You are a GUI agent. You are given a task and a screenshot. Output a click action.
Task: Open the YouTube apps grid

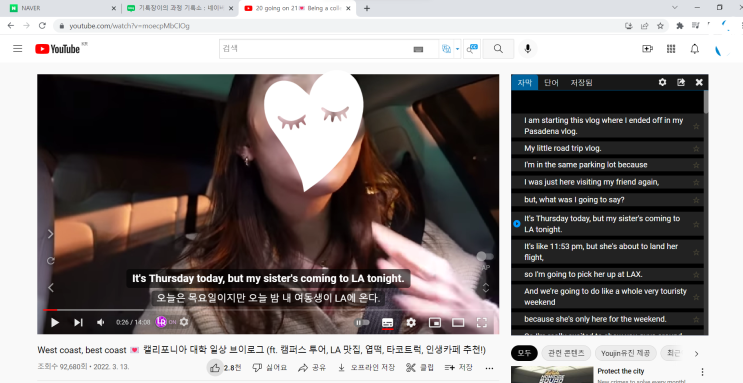click(671, 48)
